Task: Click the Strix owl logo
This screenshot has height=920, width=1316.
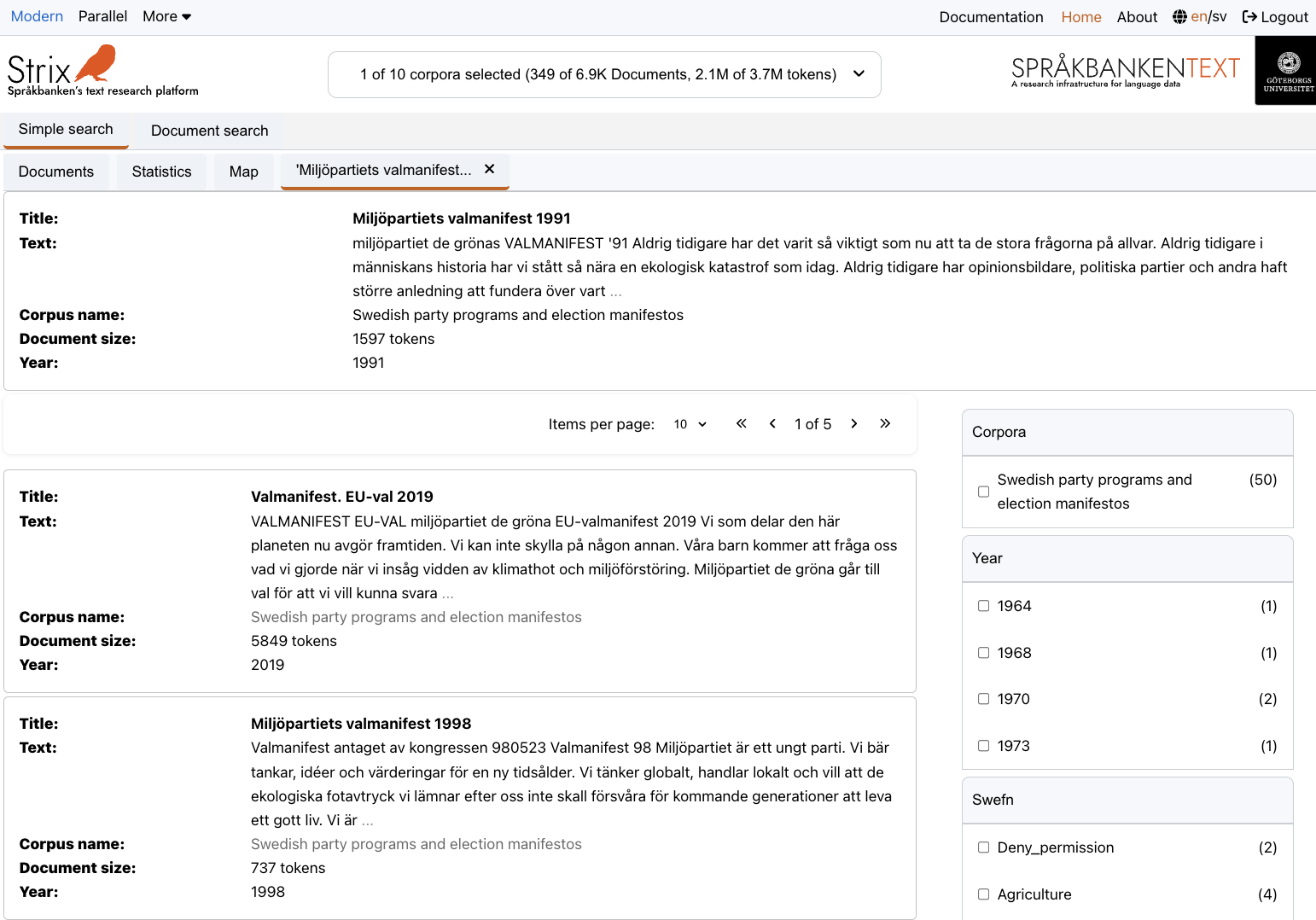Action: pyautogui.click(x=103, y=70)
